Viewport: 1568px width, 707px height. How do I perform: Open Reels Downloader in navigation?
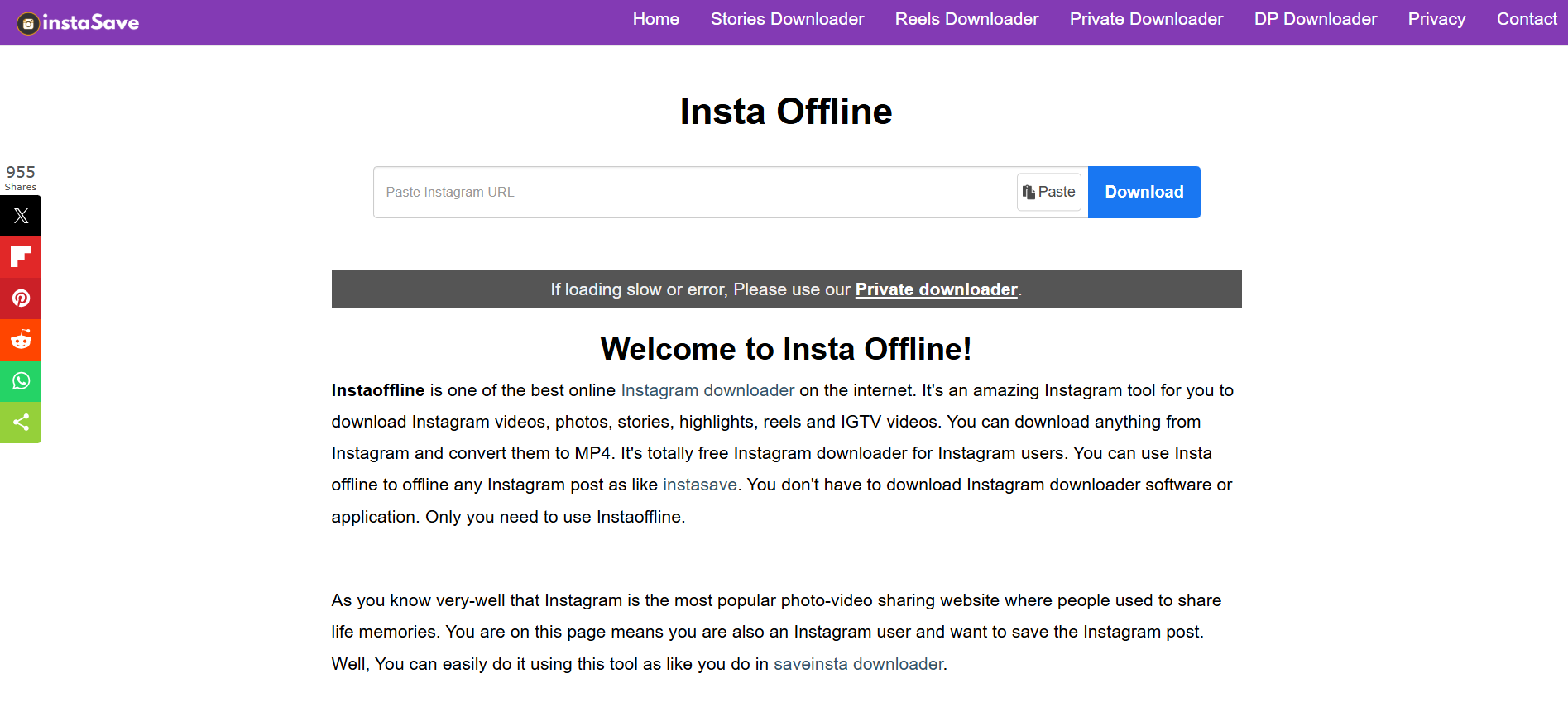(x=966, y=19)
